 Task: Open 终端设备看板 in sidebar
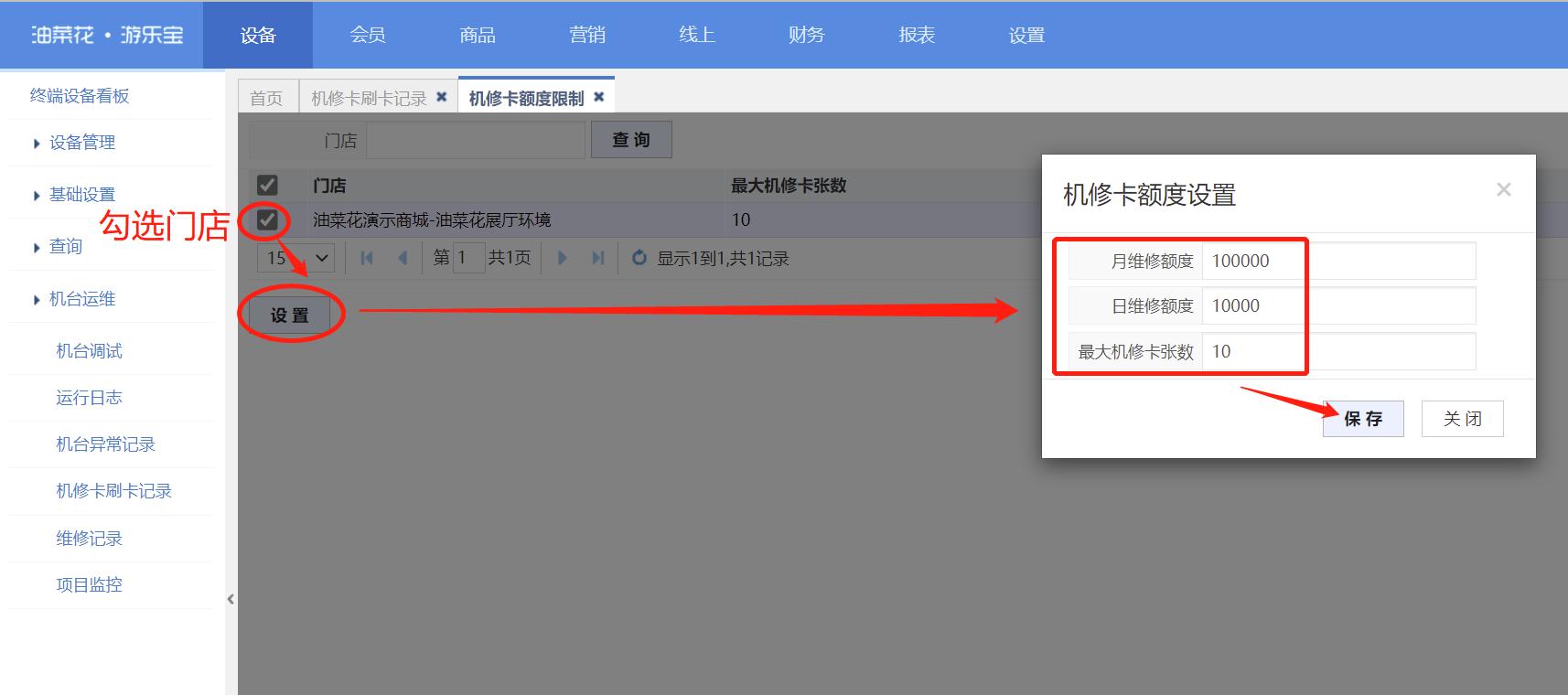[80, 96]
